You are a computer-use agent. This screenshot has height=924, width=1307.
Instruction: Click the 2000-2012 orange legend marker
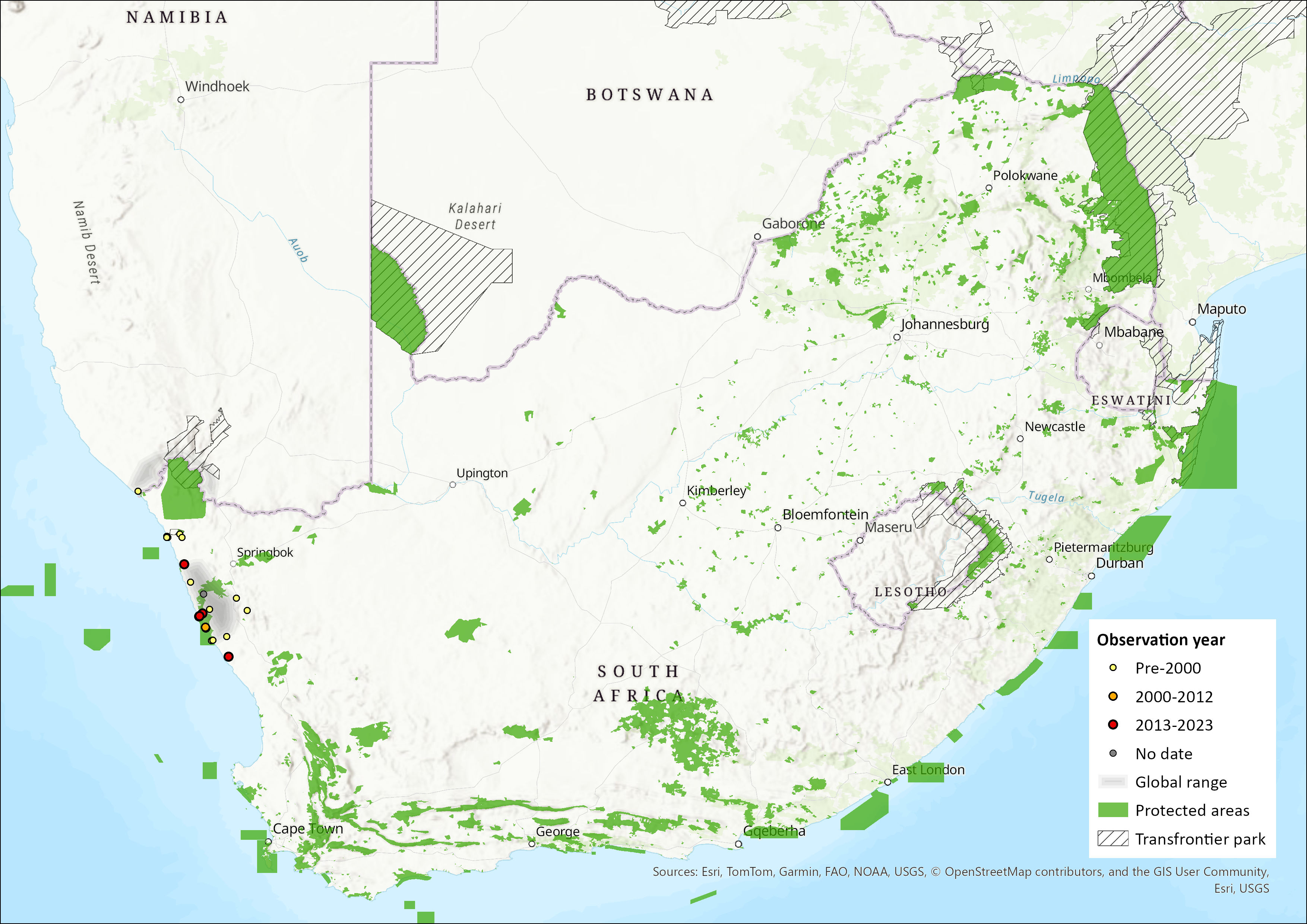1113,696
